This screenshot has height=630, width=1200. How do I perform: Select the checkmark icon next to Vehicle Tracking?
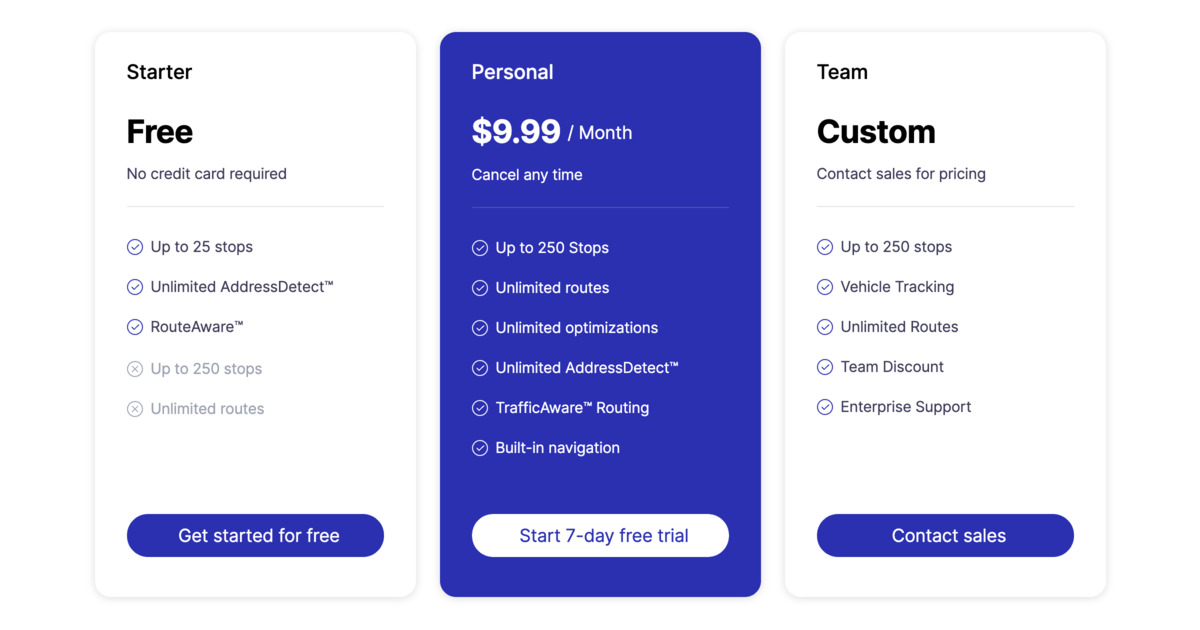(825, 287)
